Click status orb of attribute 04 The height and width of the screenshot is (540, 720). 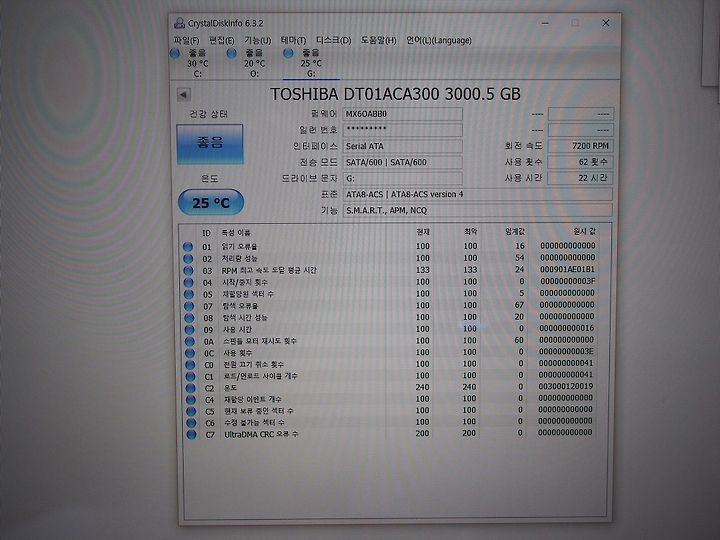tap(189, 282)
